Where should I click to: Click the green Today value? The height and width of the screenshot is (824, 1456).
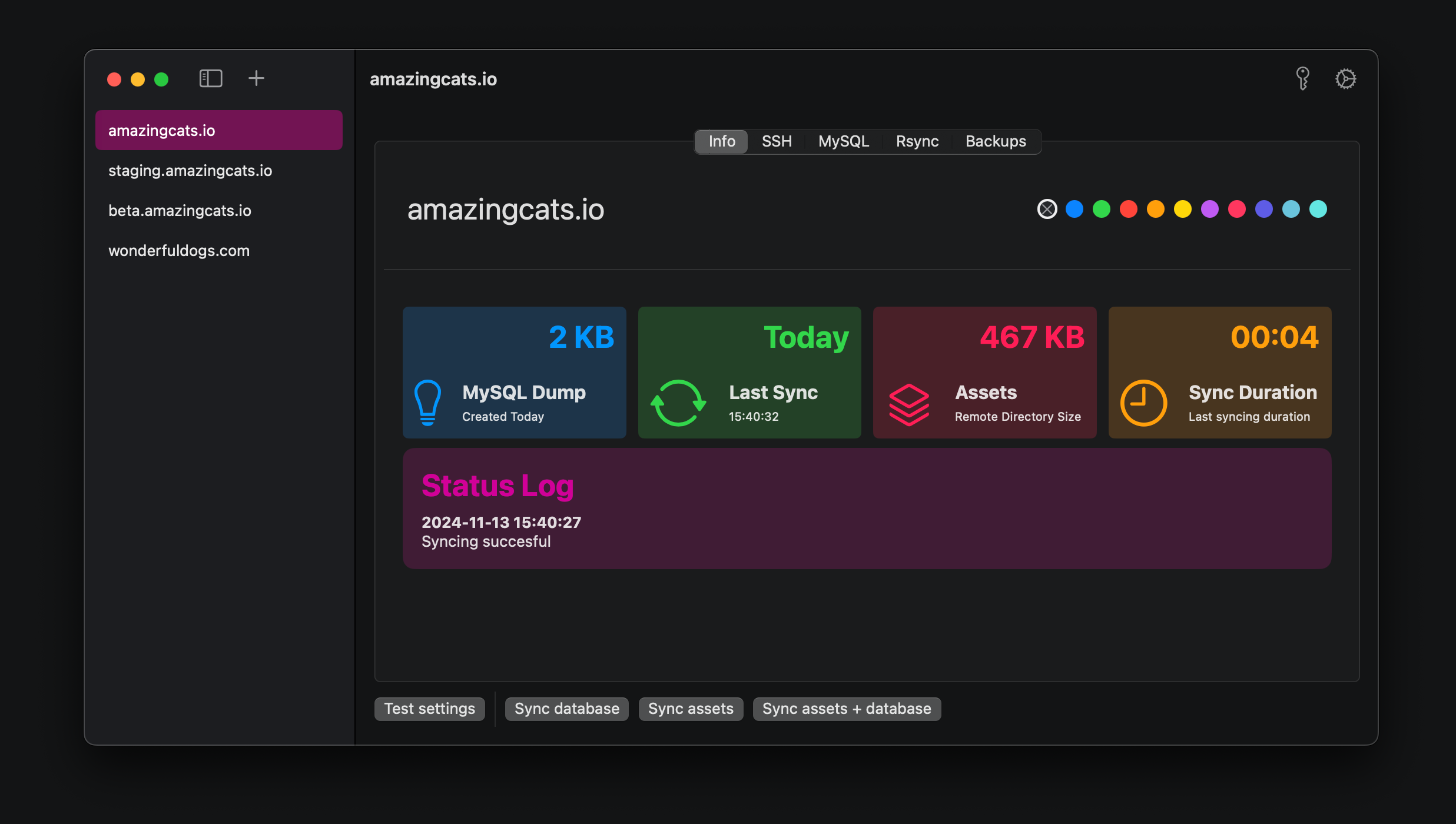[x=806, y=338]
